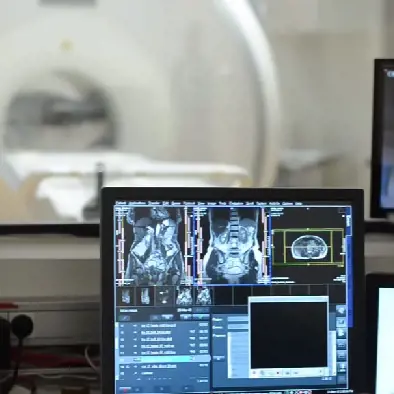Open the third dark thumbnail with bright spots
Viewport: 394px width, 394px height.
tap(164, 296)
